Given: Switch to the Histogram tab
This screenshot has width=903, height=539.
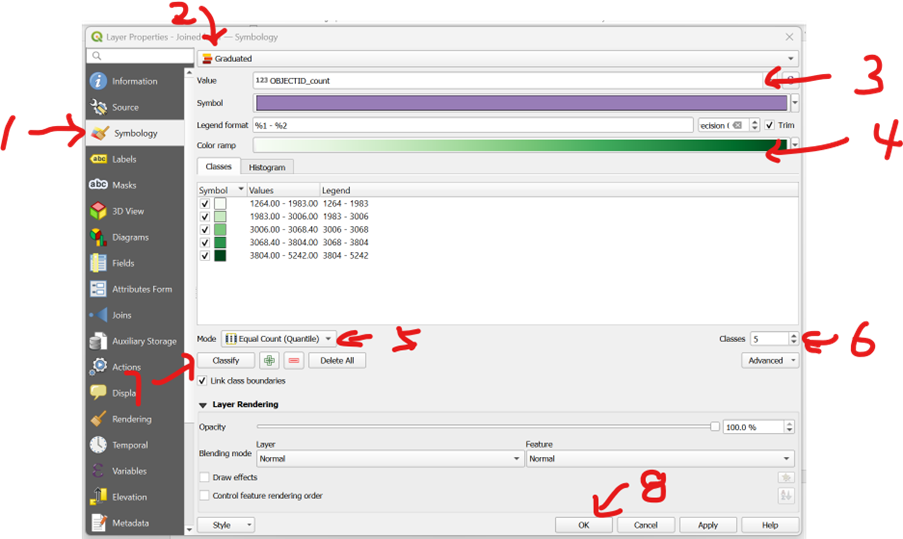Looking at the screenshot, I should pyautogui.click(x=267, y=167).
